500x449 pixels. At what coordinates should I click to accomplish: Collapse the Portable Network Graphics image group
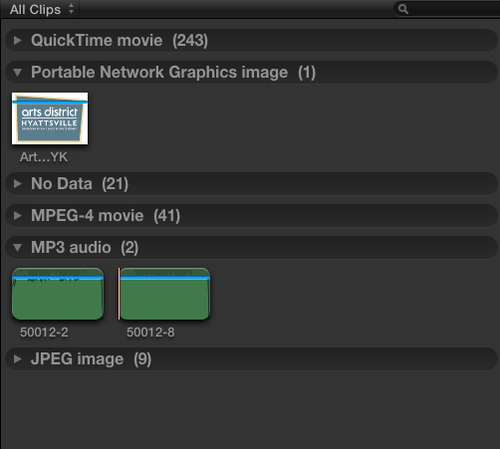(x=18, y=72)
